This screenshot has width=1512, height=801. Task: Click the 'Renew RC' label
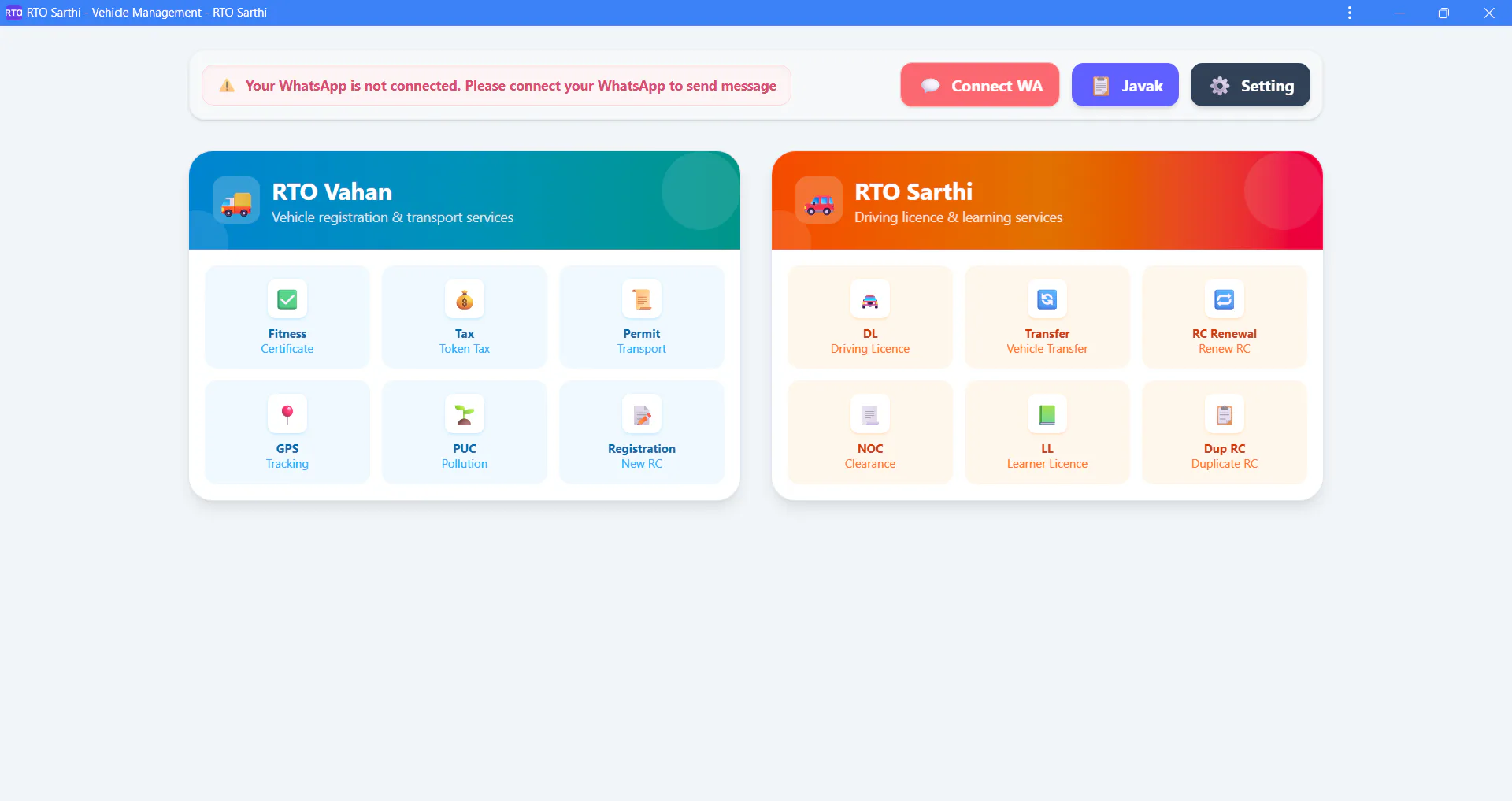[1225, 349]
